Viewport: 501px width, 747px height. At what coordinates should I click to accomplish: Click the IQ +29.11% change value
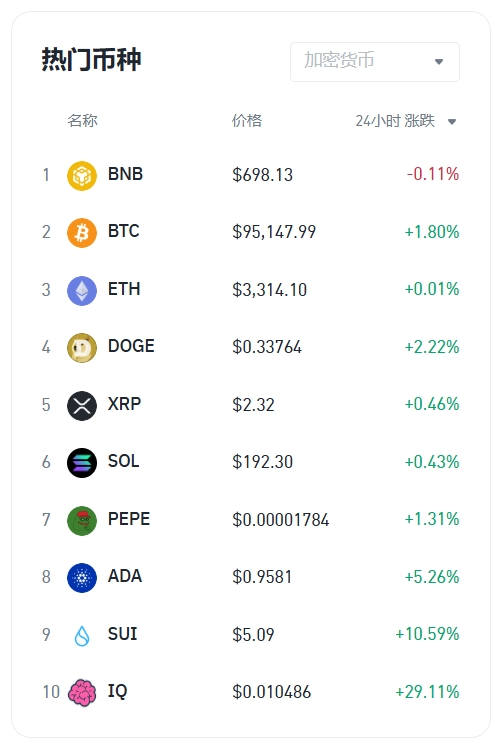[x=427, y=692]
